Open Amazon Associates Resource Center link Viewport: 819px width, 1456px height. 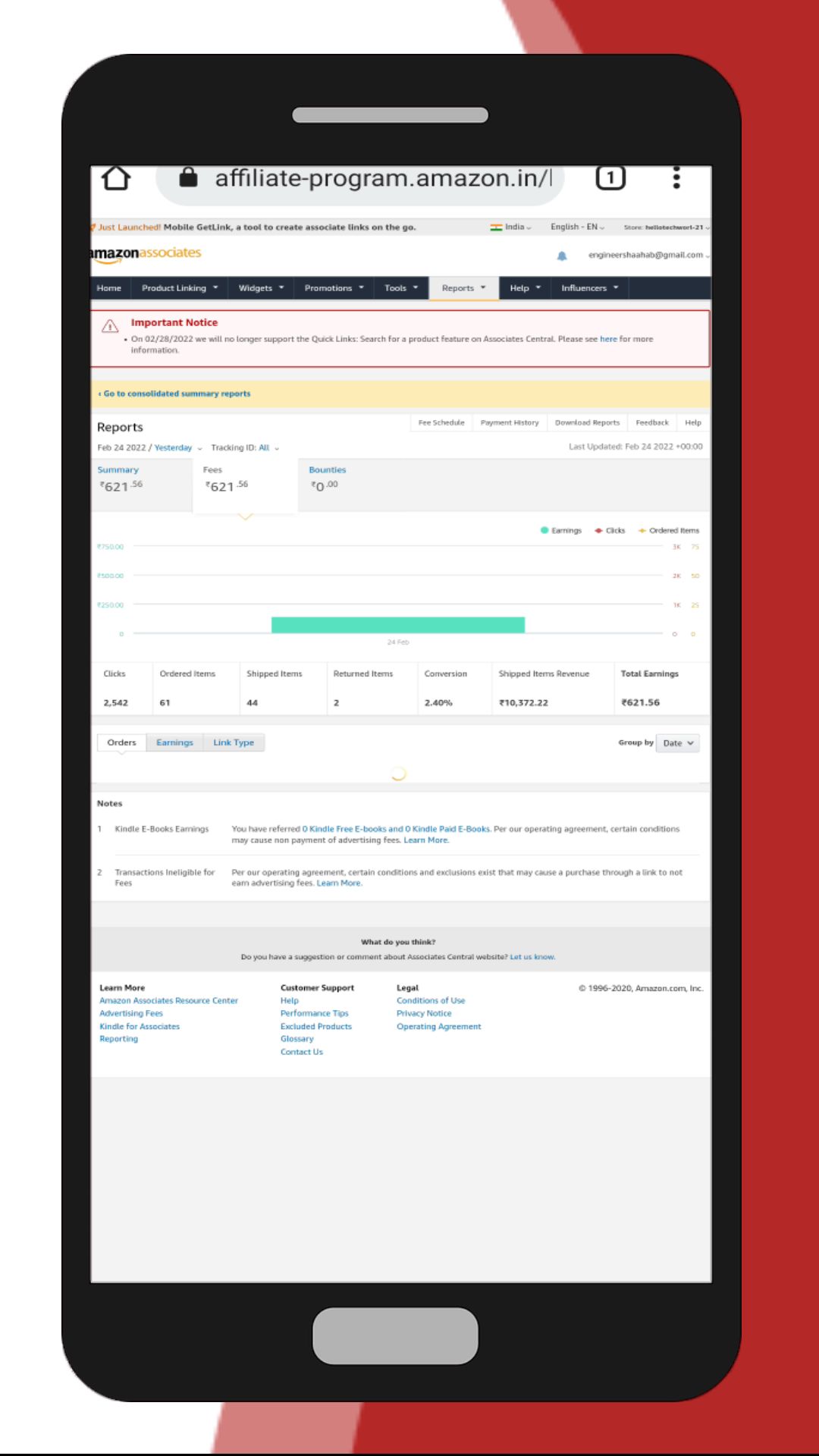[x=168, y=1001]
